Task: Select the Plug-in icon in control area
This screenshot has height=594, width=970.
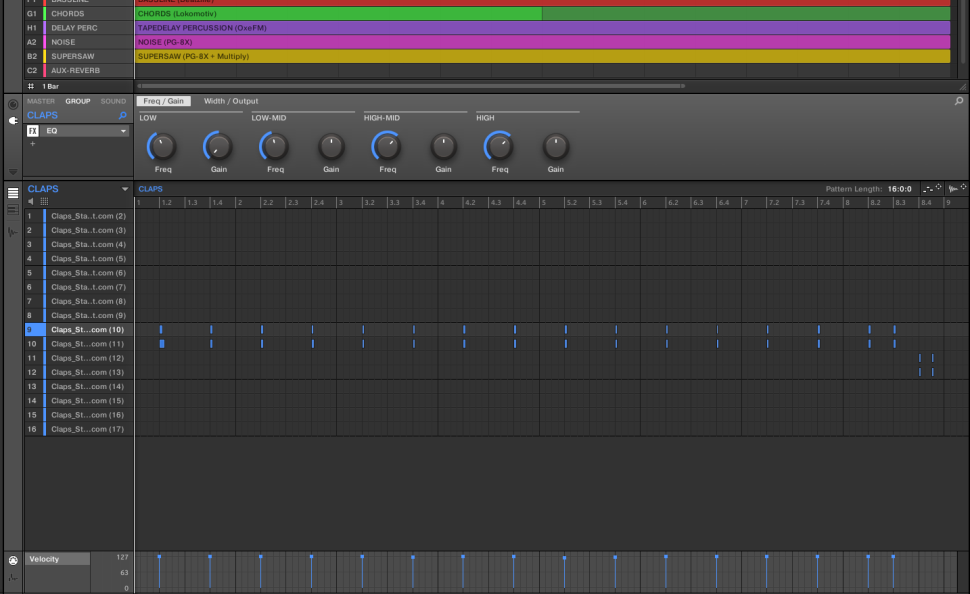Action: 13,120
